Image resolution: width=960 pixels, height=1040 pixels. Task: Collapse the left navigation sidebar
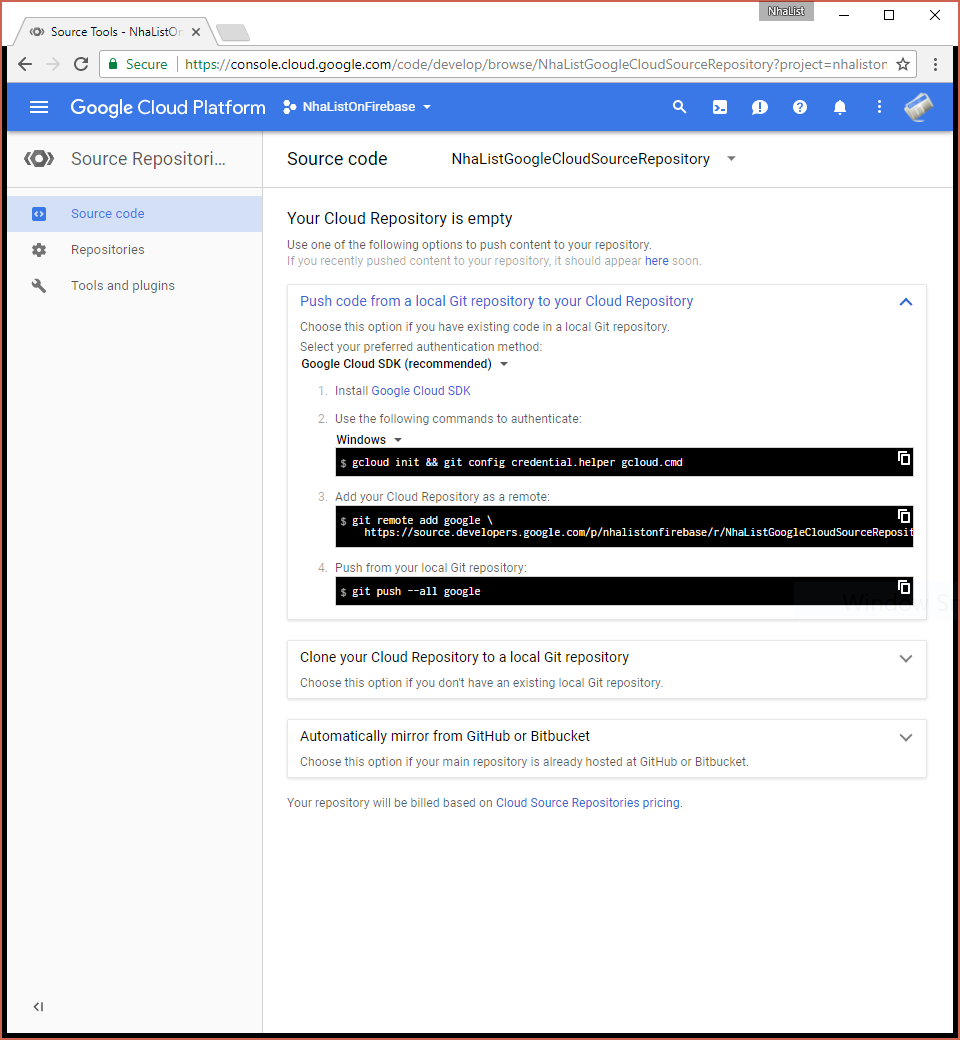pyautogui.click(x=38, y=1006)
